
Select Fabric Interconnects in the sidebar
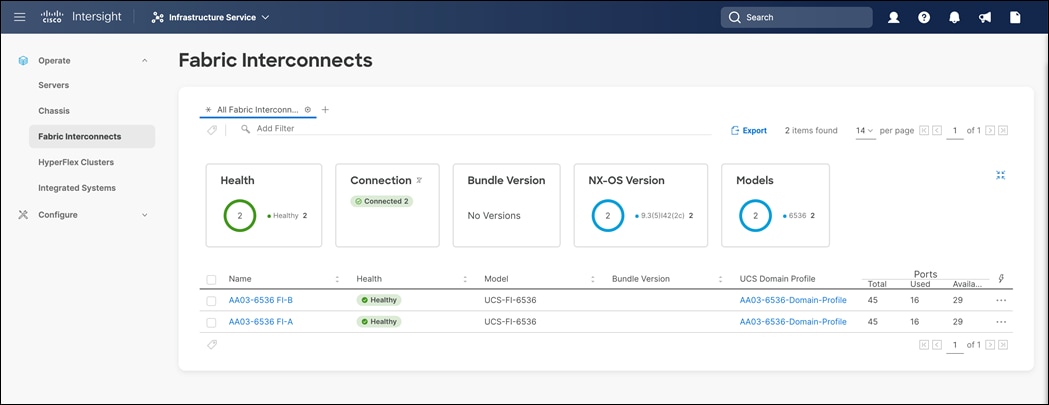92,137
